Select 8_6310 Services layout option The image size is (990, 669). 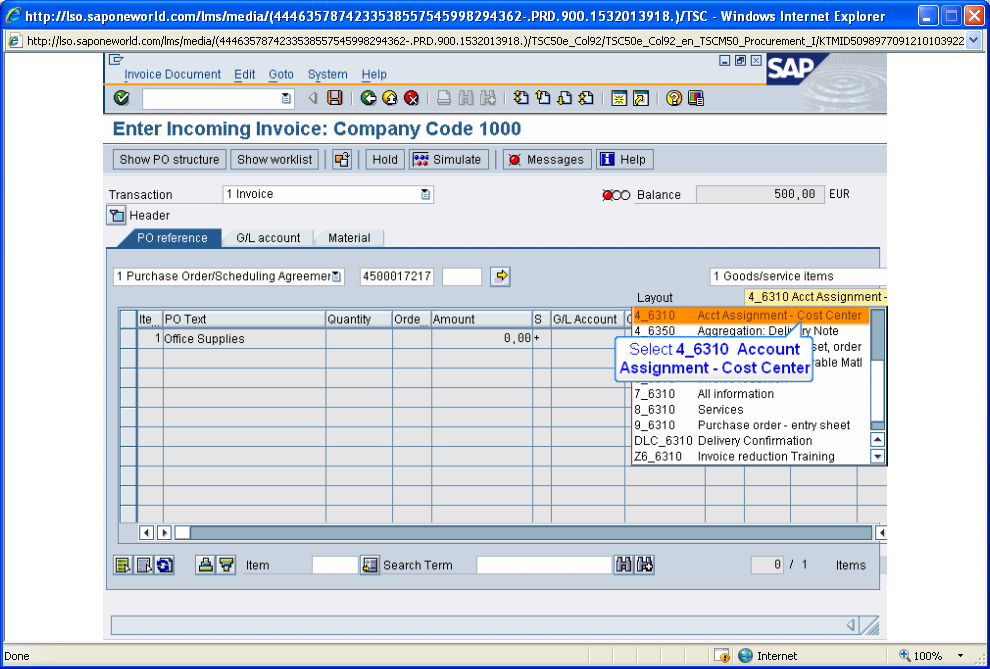[751, 410]
